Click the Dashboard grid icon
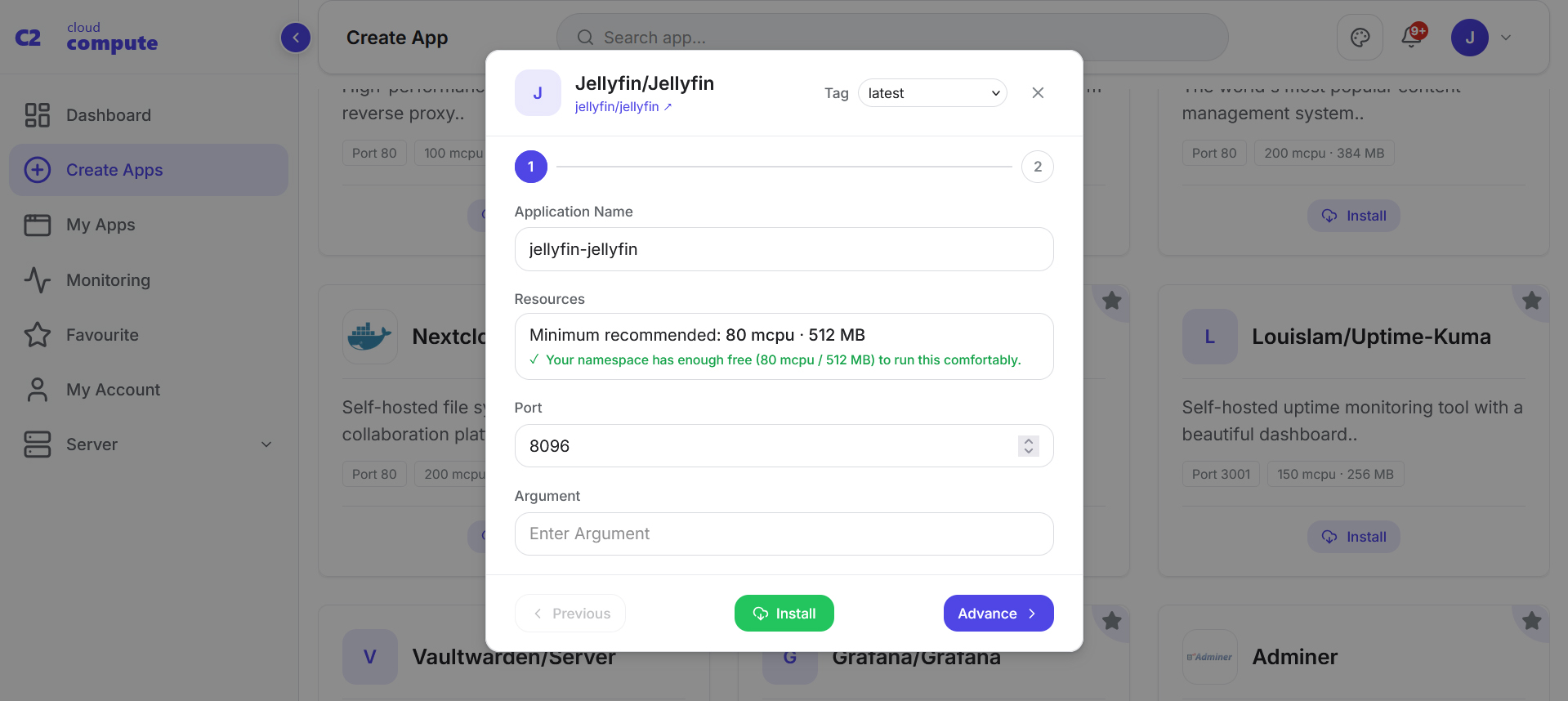1568x701 pixels. tap(38, 115)
